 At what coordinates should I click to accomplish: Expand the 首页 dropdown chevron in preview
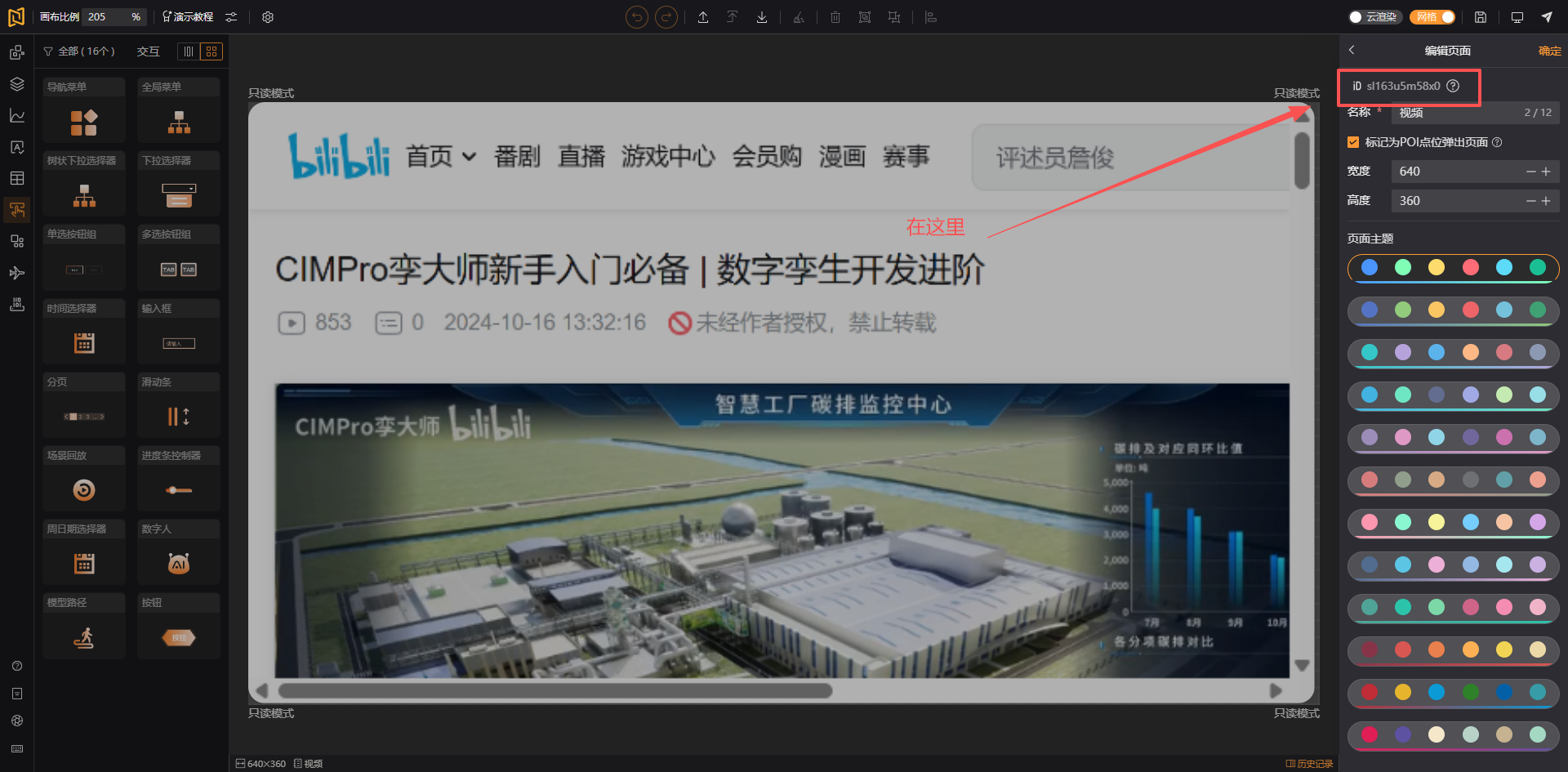tap(469, 156)
